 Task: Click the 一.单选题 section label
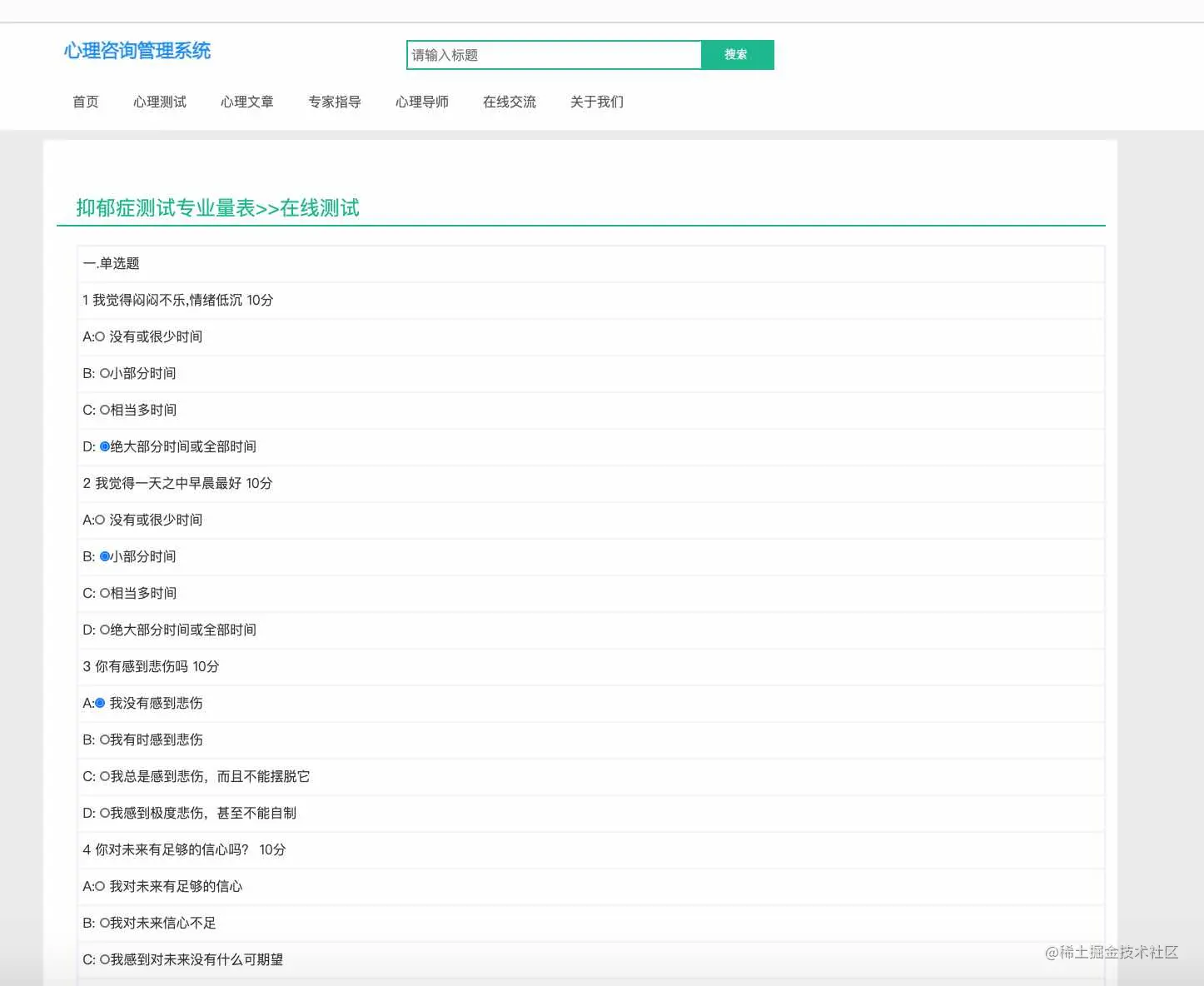(x=112, y=264)
